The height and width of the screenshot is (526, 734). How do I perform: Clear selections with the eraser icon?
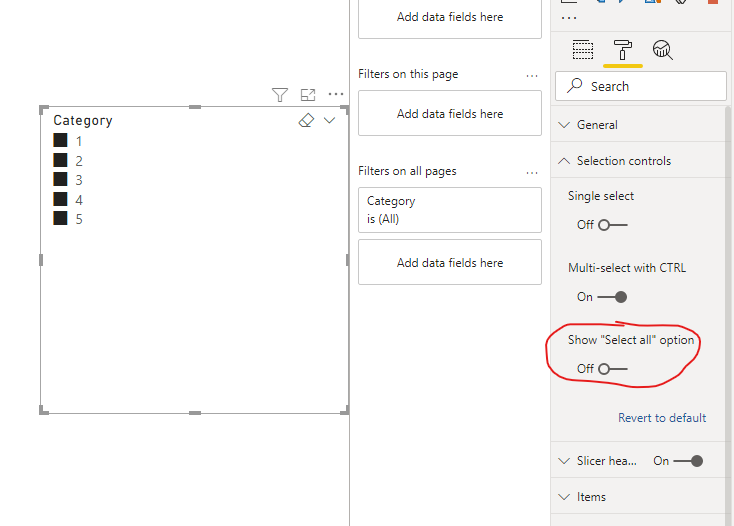coord(306,120)
